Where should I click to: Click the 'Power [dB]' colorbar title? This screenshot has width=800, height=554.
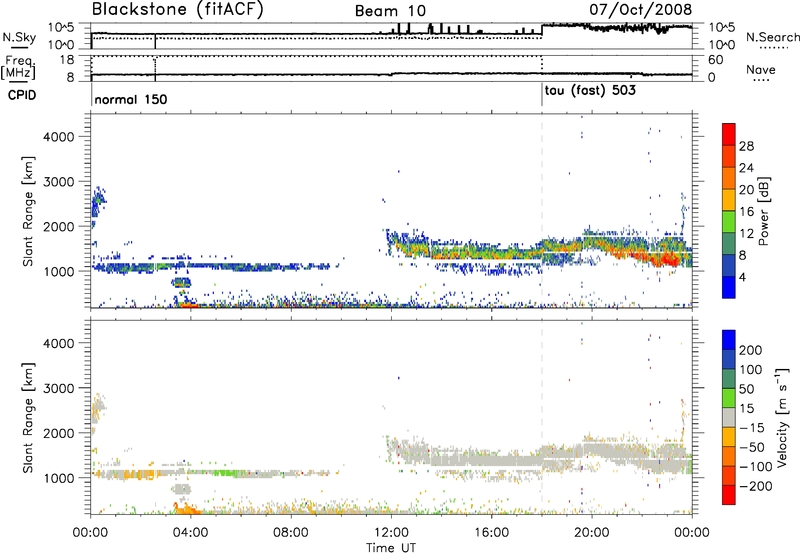(x=763, y=211)
